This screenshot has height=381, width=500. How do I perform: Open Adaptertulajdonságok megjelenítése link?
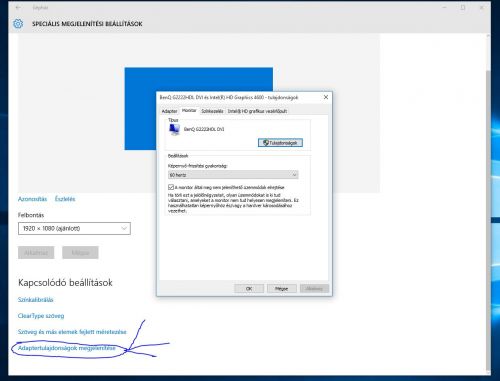pyautogui.click(x=67, y=348)
